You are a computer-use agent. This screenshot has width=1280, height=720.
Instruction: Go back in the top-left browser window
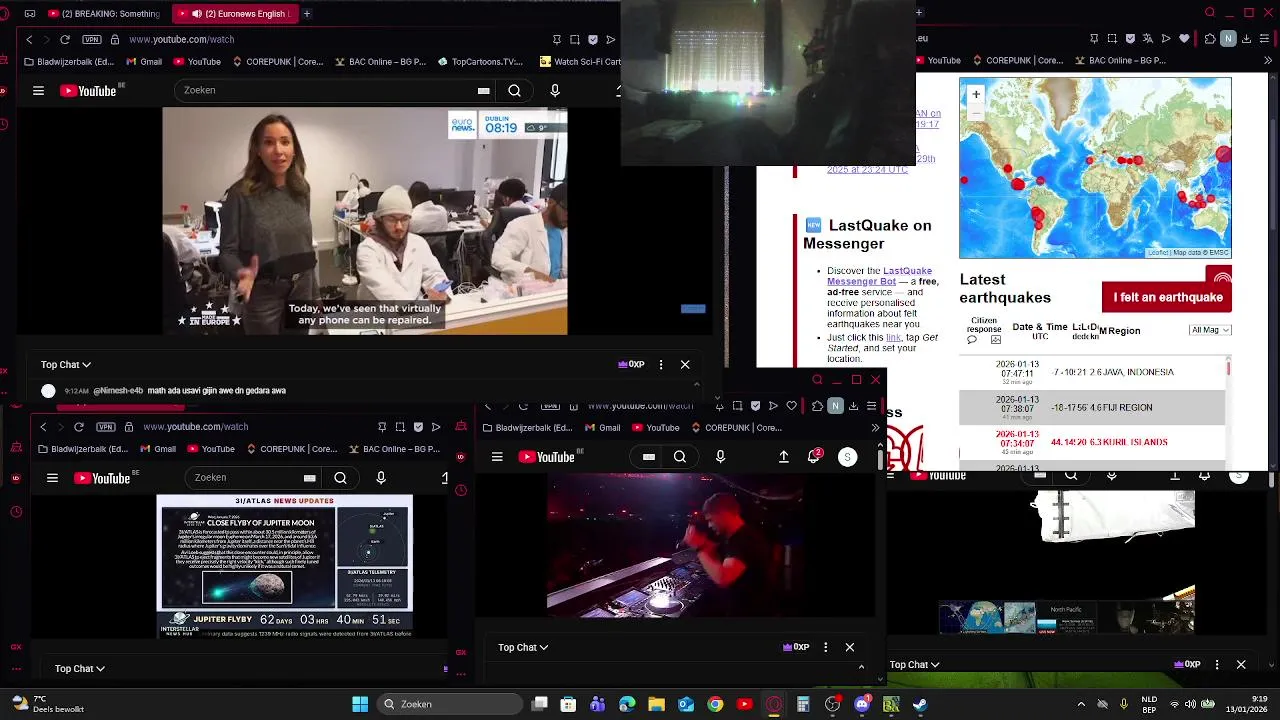point(29,39)
